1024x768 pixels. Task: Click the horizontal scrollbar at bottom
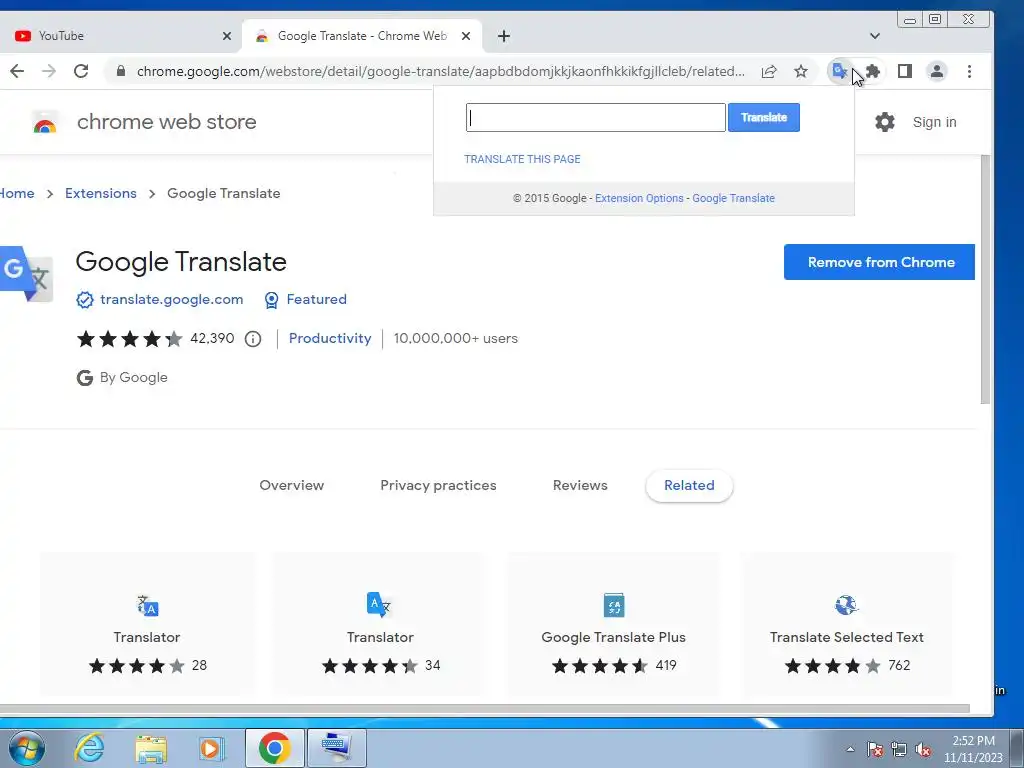point(485,709)
